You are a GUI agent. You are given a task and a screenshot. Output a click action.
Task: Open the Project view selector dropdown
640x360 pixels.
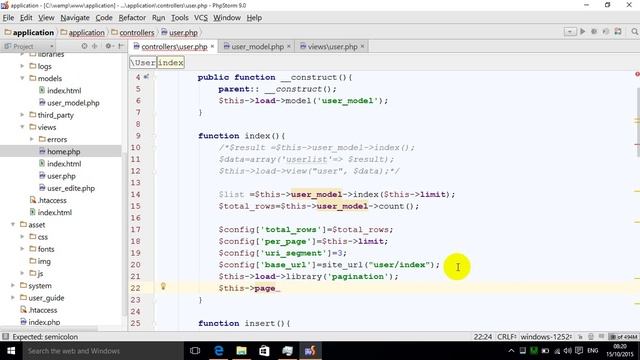point(29,46)
